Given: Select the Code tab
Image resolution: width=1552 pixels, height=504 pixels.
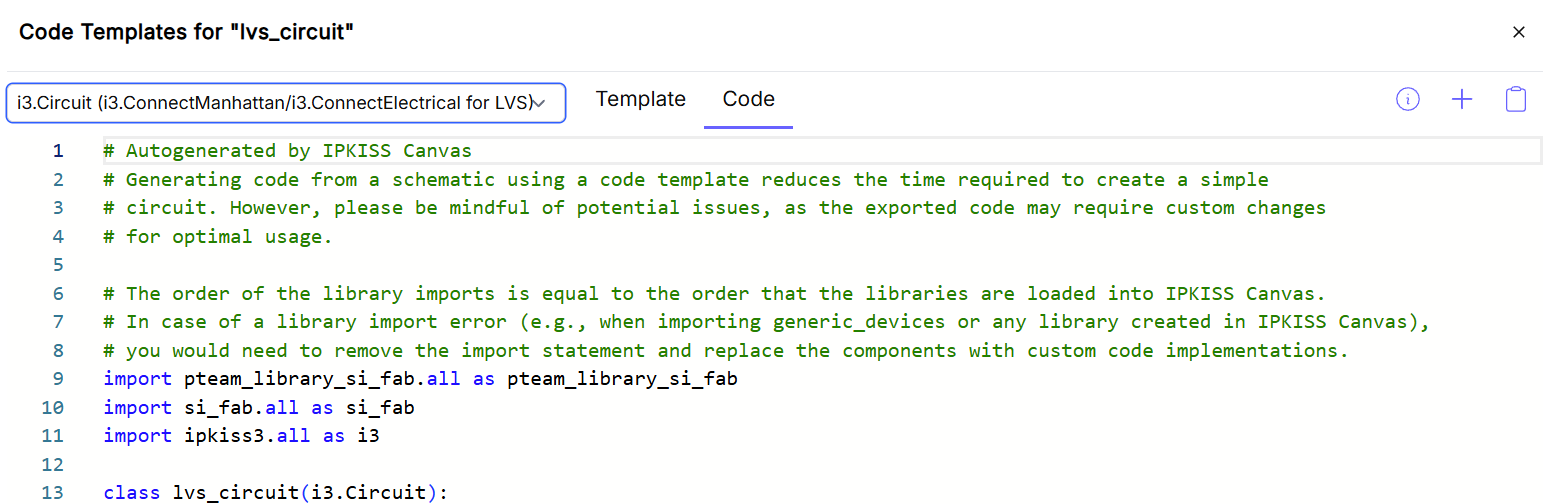Looking at the screenshot, I should (748, 99).
